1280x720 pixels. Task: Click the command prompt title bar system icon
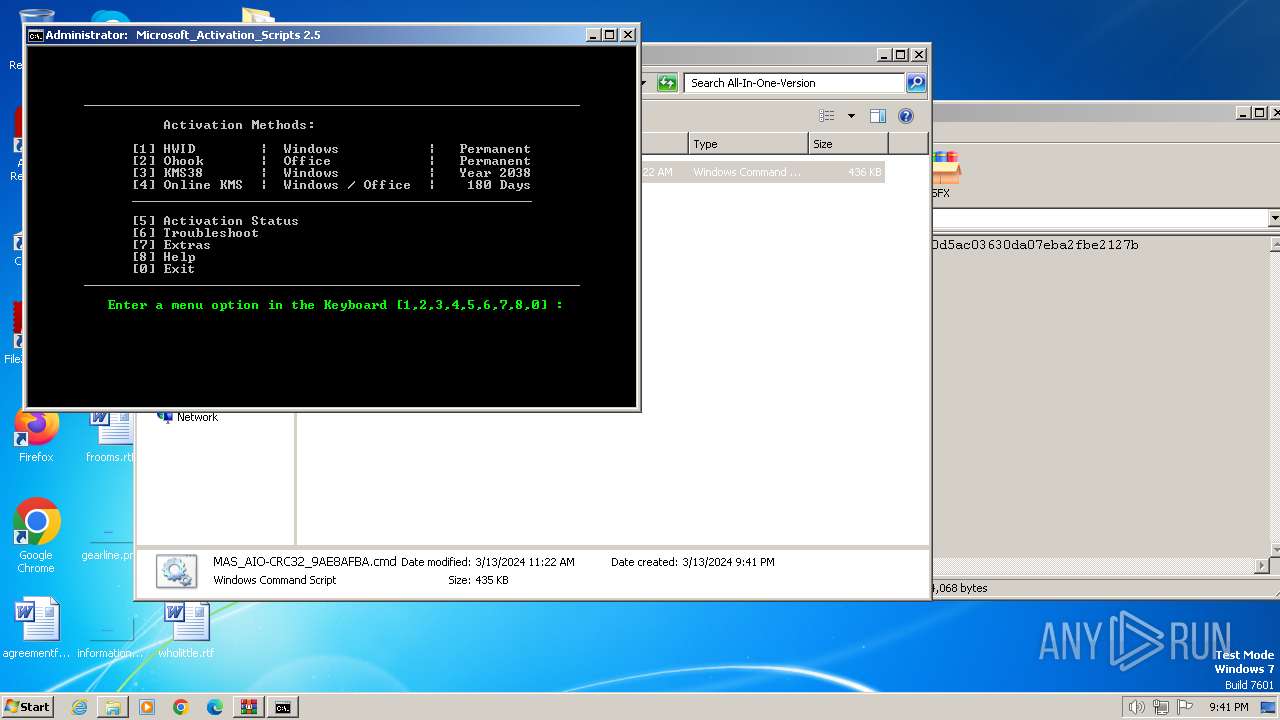35,35
